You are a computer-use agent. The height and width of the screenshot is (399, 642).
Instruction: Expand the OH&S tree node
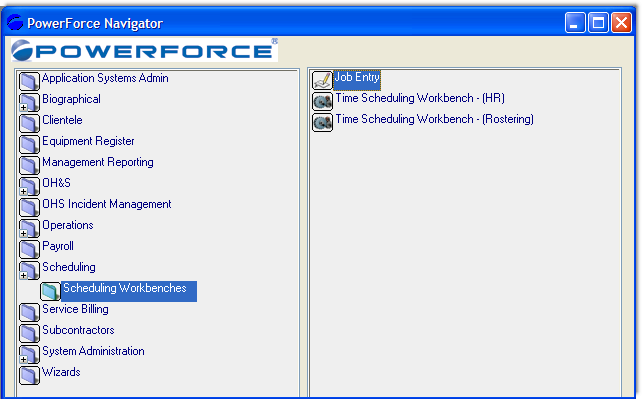click(x=23, y=192)
